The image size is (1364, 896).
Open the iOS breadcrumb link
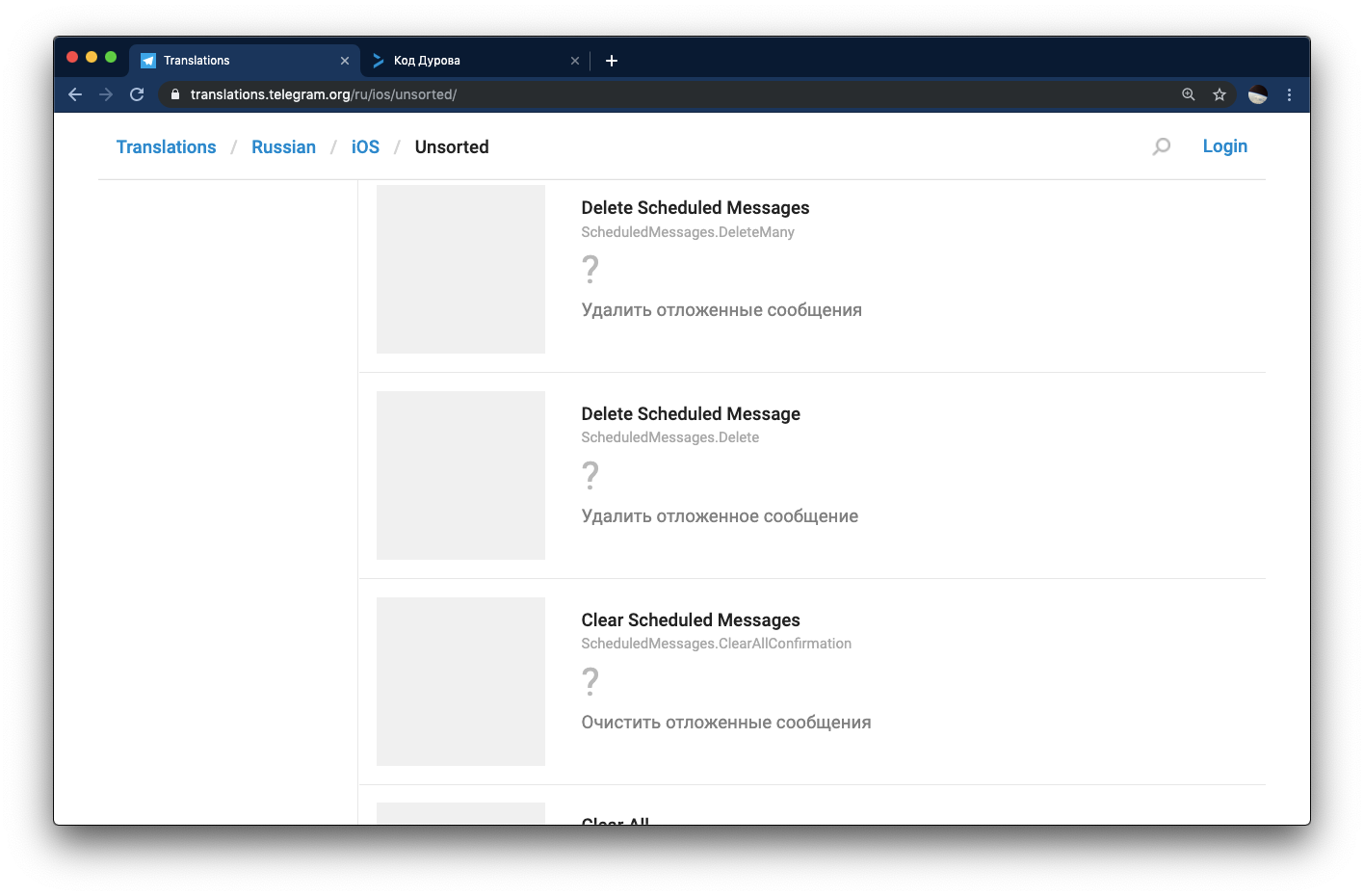[x=365, y=147]
